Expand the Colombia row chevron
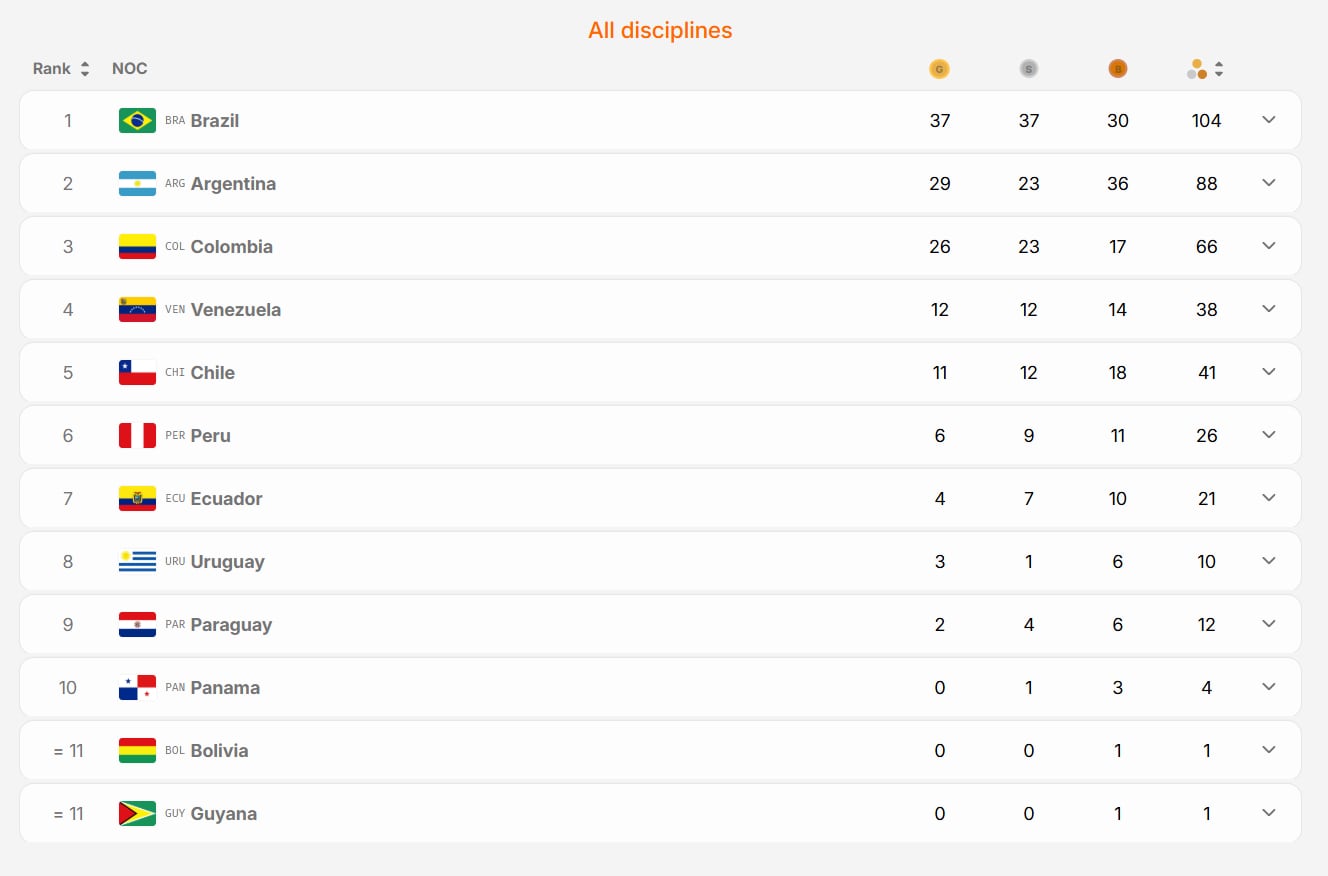 coord(1269,246)
